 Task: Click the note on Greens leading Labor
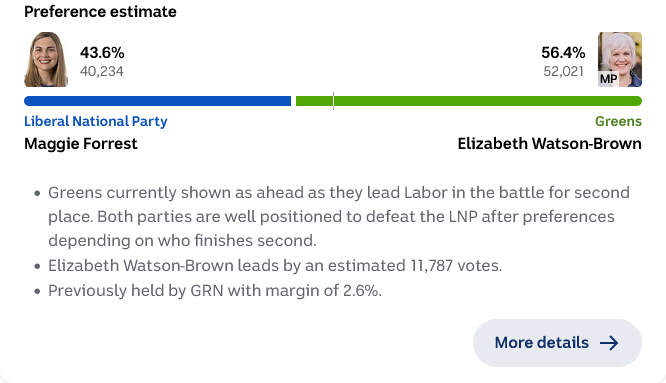pos(339,217)
